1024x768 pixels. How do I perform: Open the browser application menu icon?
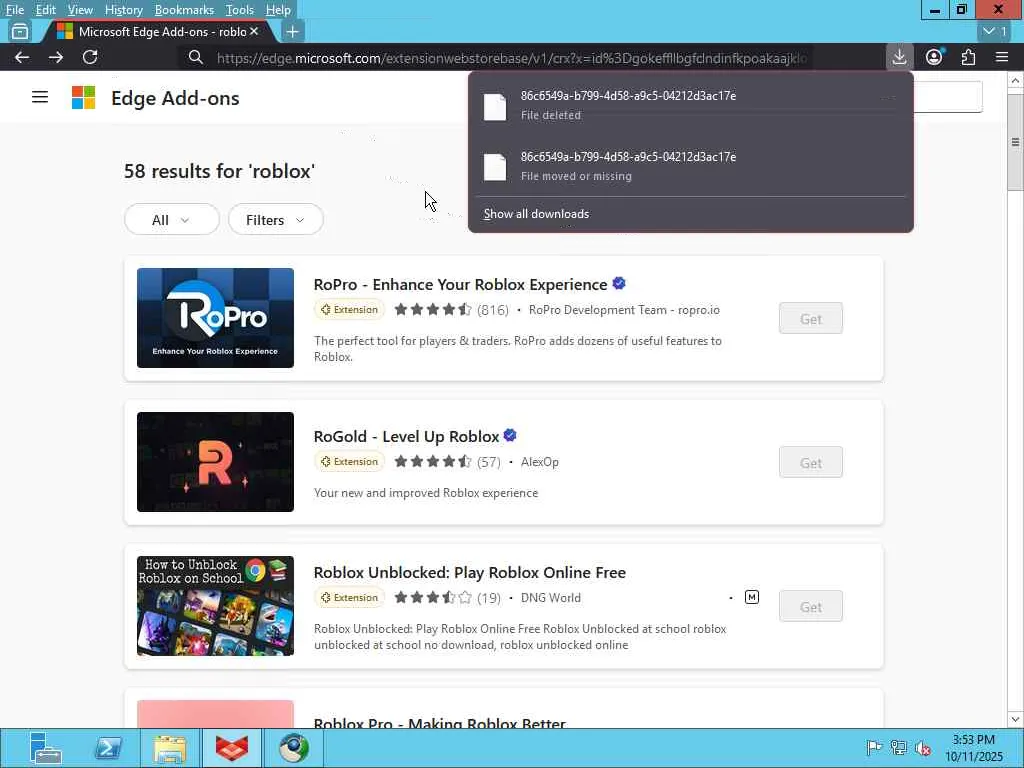(1002, 57)
